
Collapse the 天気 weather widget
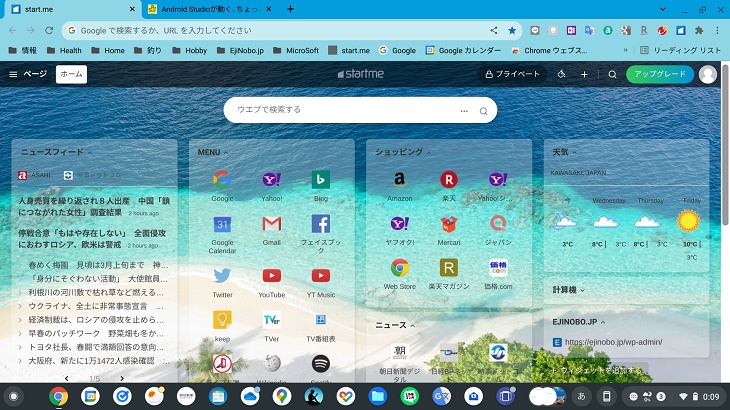575,153
